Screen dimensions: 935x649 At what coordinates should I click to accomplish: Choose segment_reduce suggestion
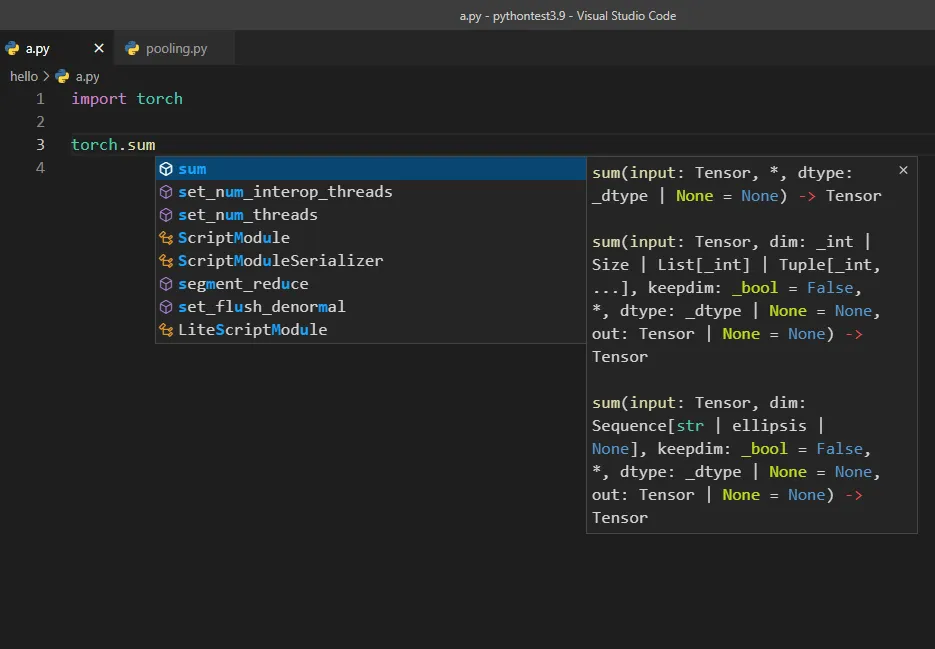pos(370,283)
